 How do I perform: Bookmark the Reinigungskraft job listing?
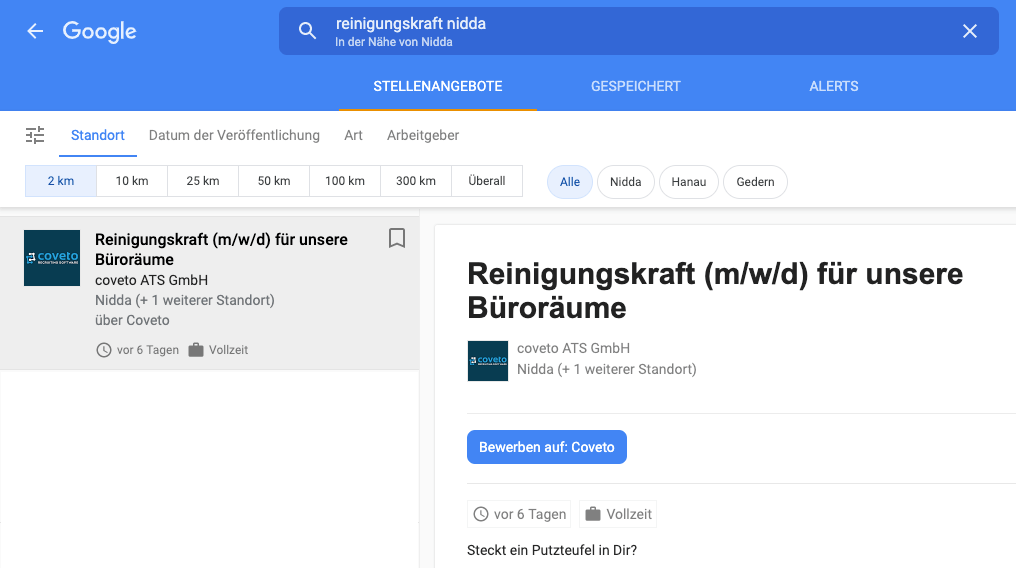click(x=397, y=238)
